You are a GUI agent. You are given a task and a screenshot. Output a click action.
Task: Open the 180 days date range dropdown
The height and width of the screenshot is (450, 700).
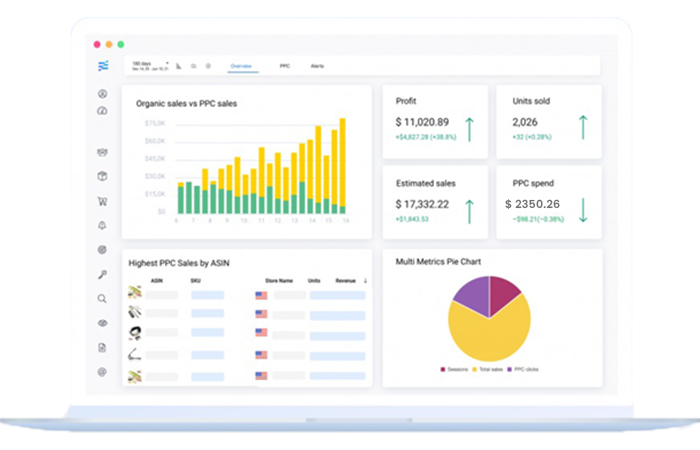pos(148,66)
